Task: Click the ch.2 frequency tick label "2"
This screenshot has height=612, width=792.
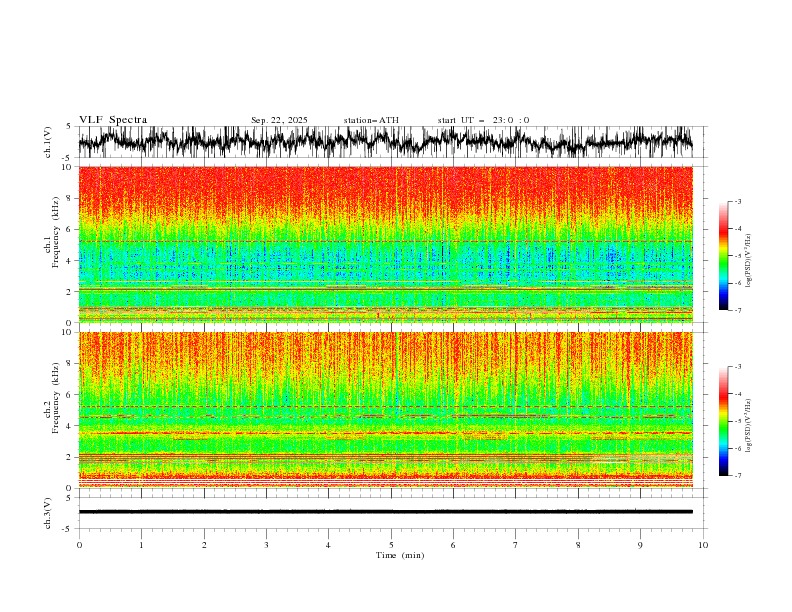Action: (x=69, y=457)
